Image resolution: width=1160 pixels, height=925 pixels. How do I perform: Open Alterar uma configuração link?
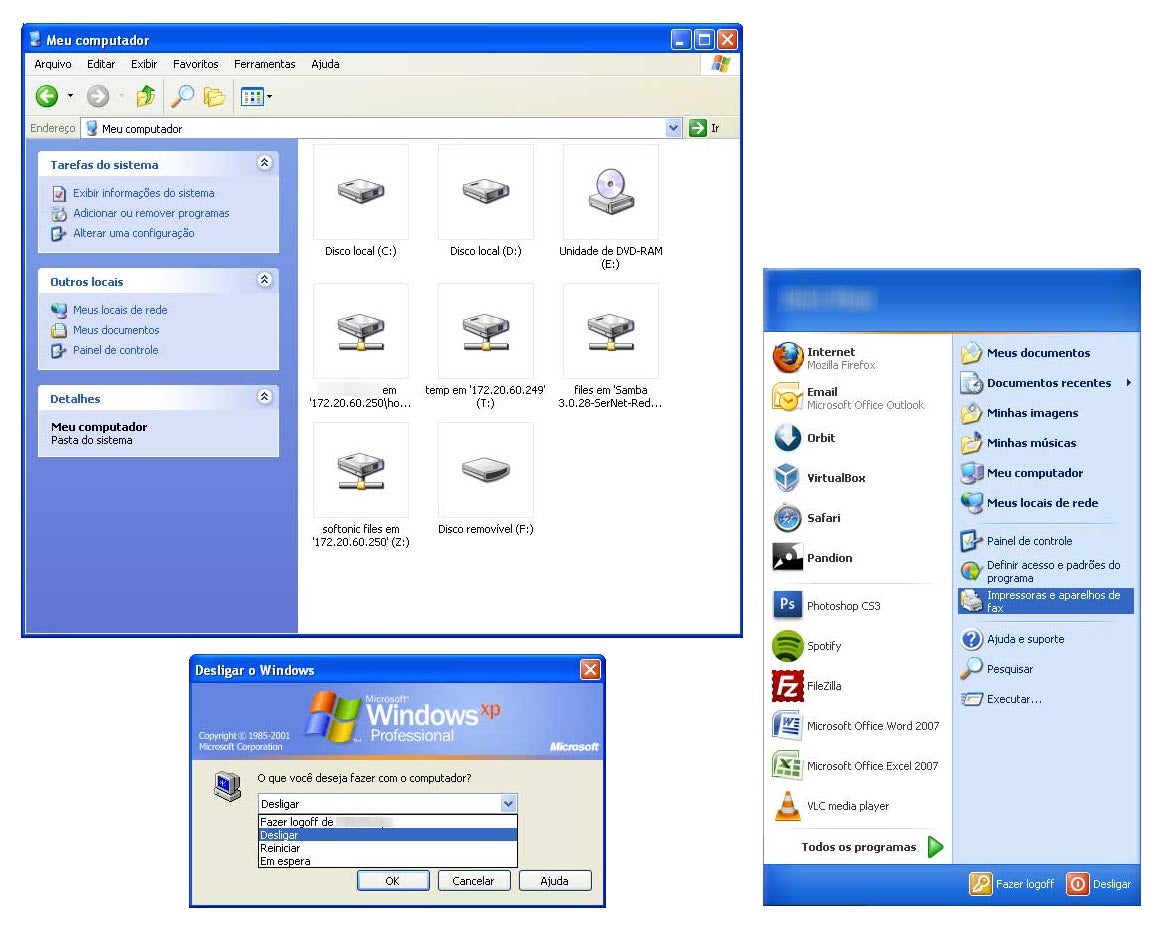coord(133,233)
